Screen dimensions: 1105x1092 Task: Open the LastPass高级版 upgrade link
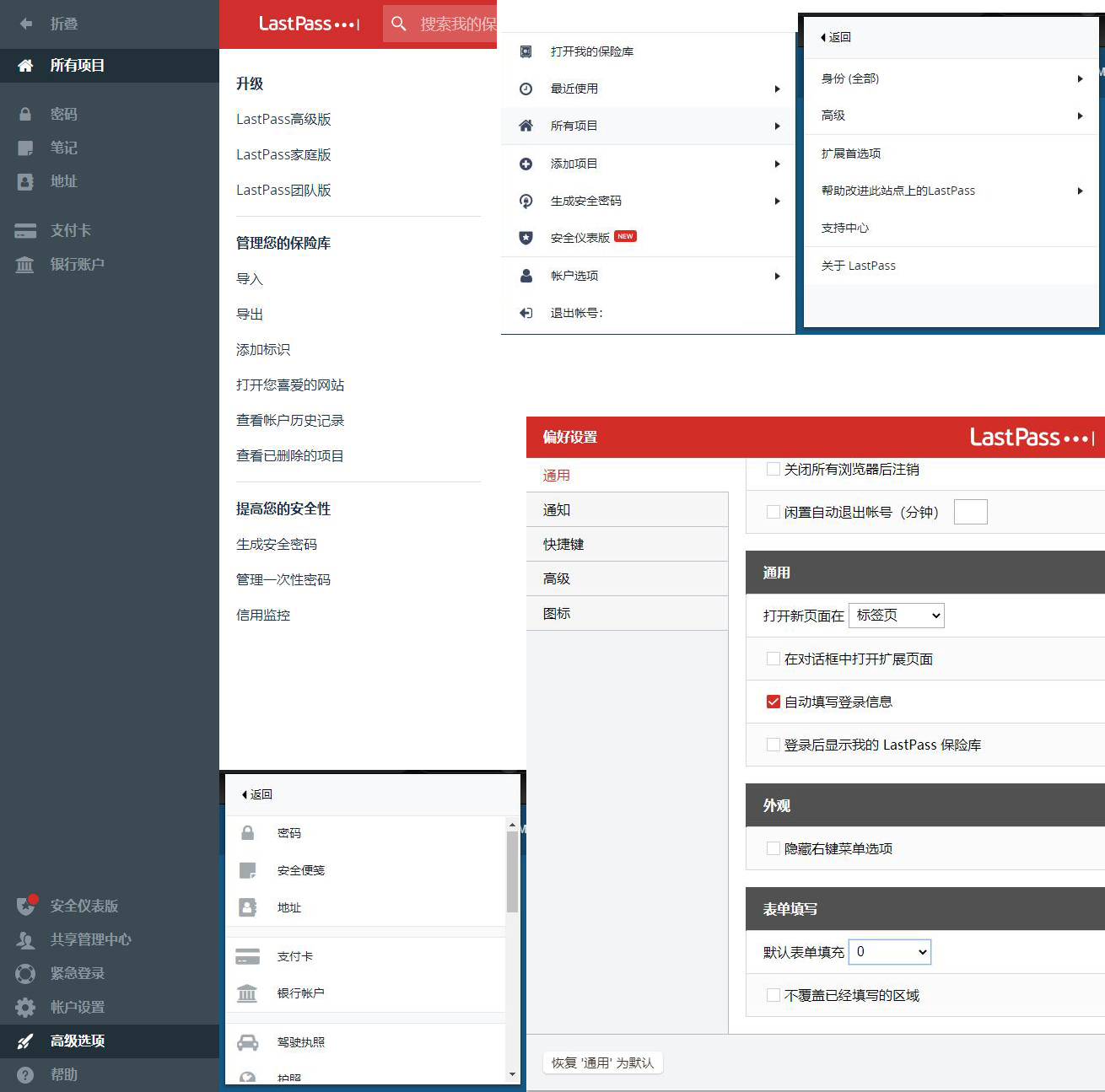(283, 119)
